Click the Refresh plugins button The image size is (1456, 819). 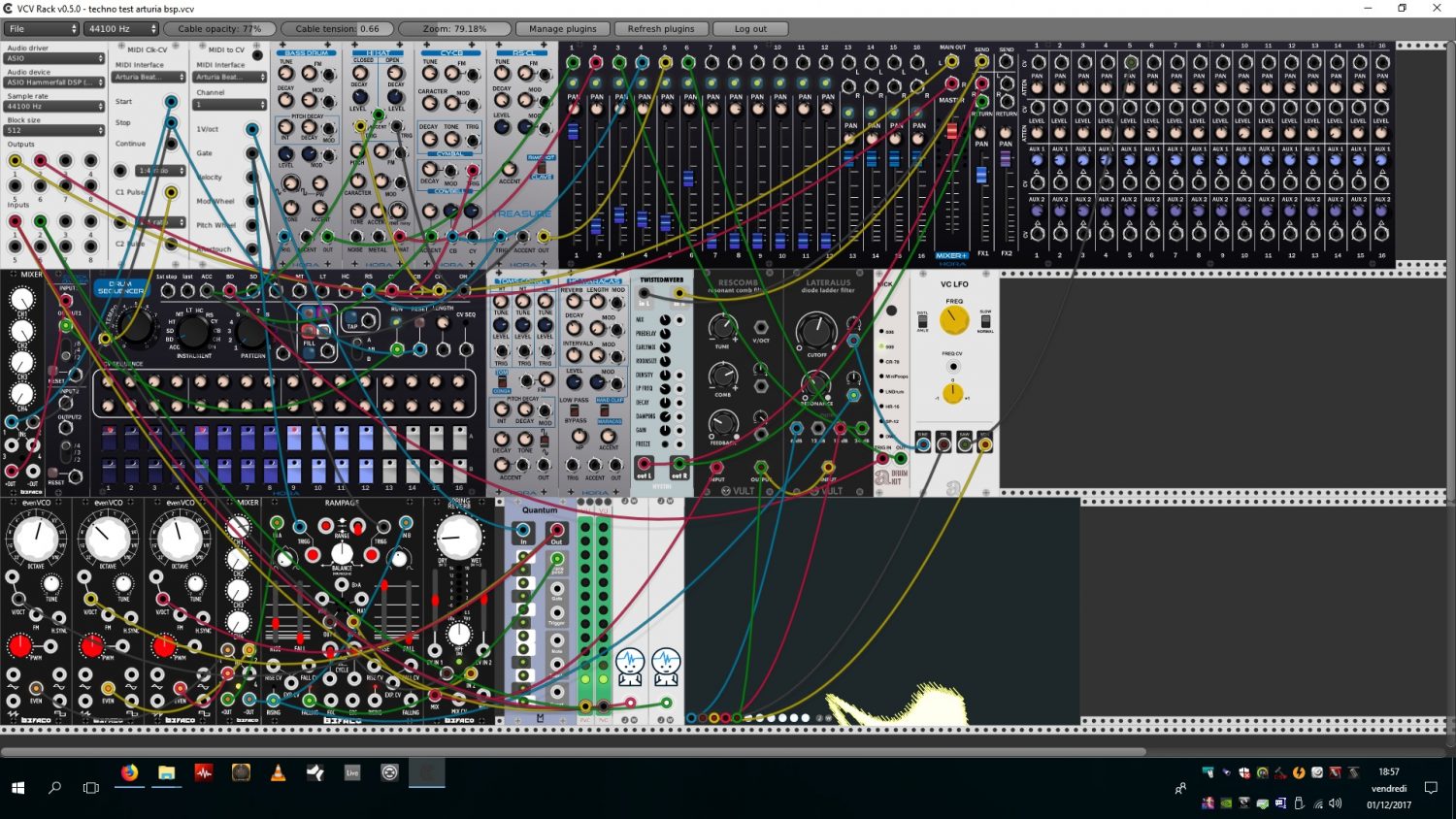(x=661, y=29)
